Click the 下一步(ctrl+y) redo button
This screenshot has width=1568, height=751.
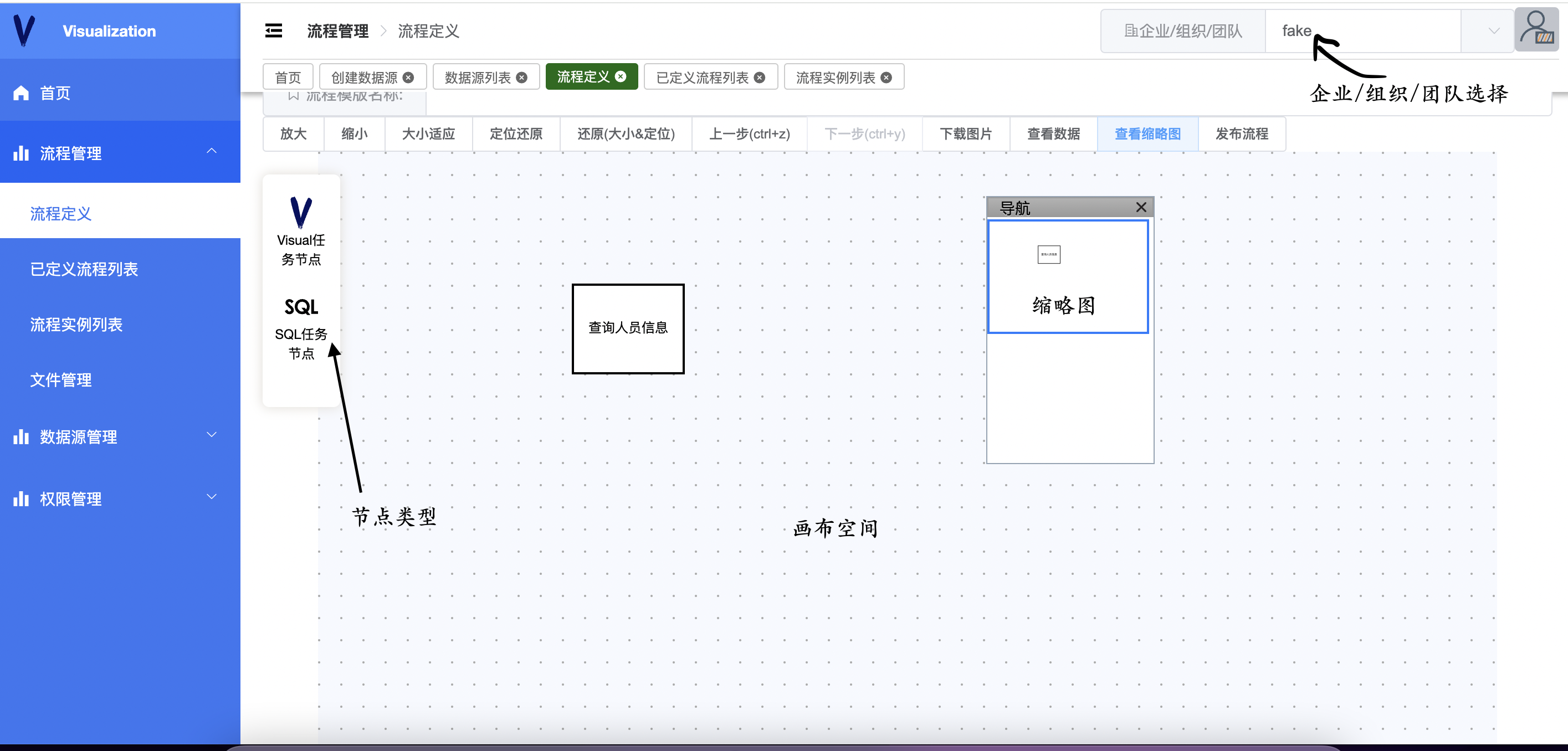pyautogui.click(x=864, y=134)
